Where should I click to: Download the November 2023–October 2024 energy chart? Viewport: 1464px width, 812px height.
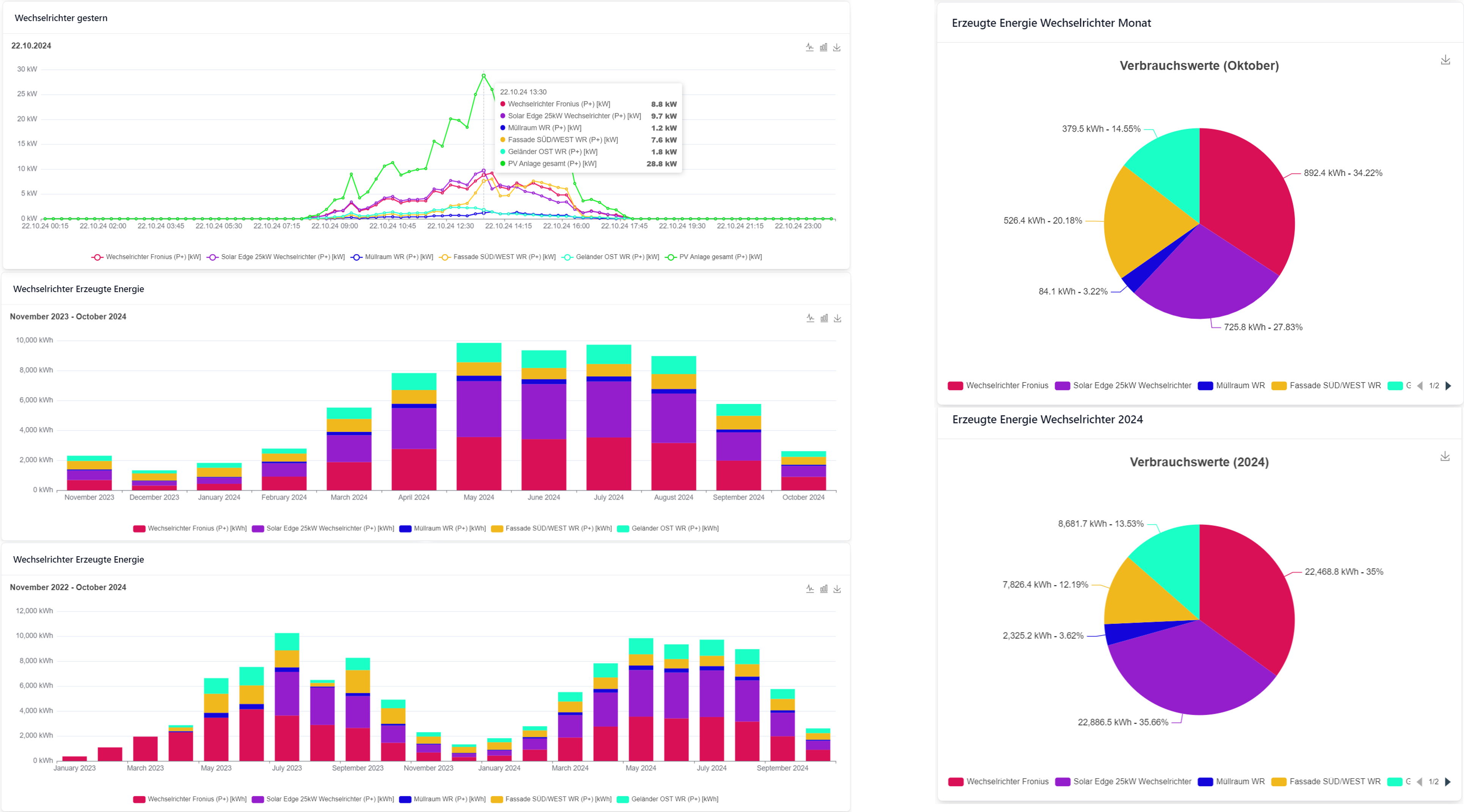point(837,318)
